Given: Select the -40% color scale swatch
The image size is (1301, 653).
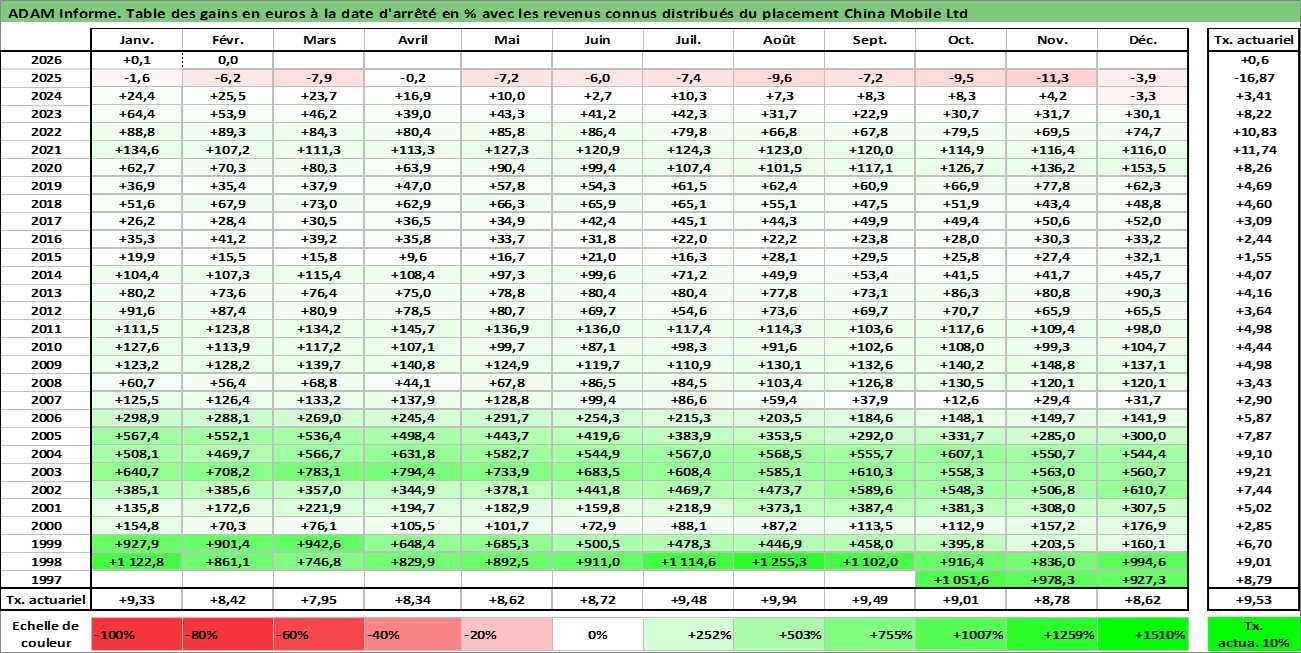Looking at the screenshot, I should click(x=412, y=634).
